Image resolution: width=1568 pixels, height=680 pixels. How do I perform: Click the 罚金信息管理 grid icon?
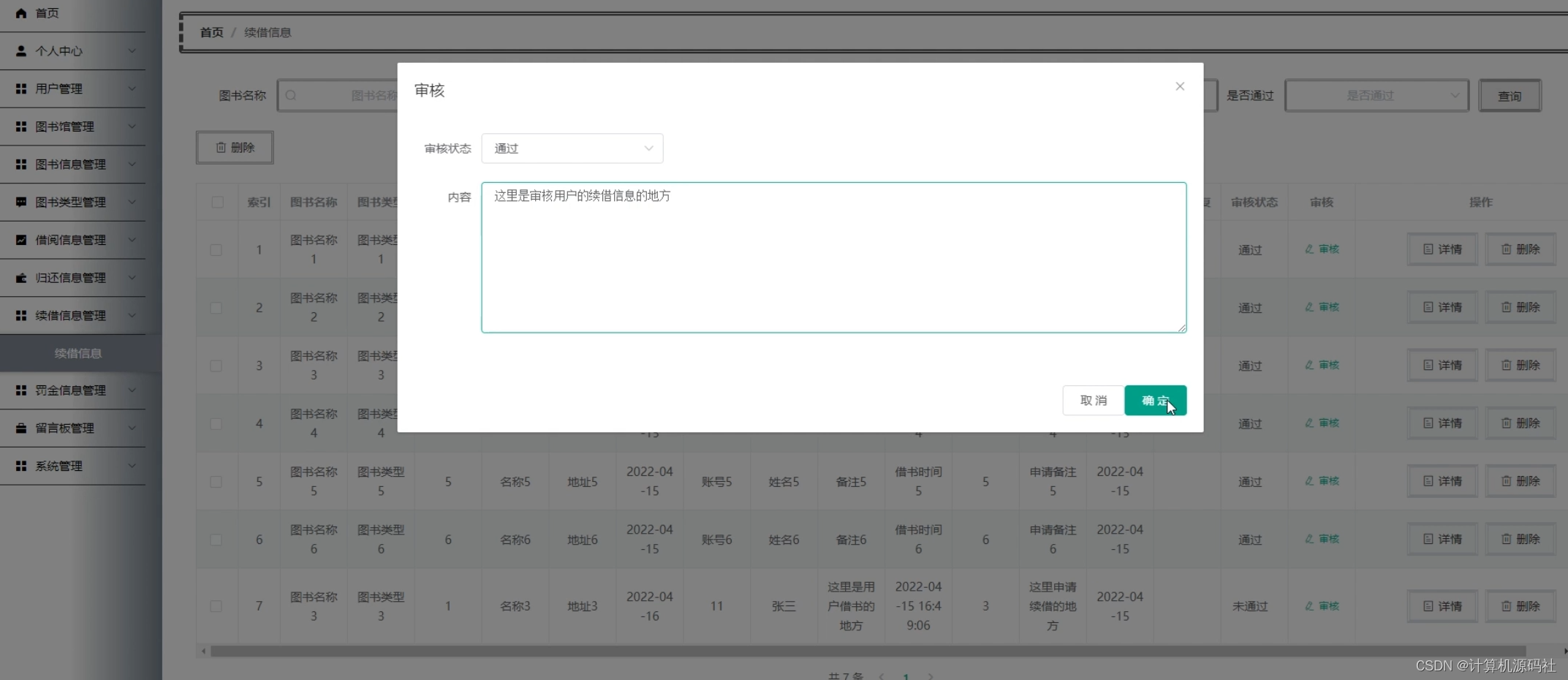click(21, 390)
